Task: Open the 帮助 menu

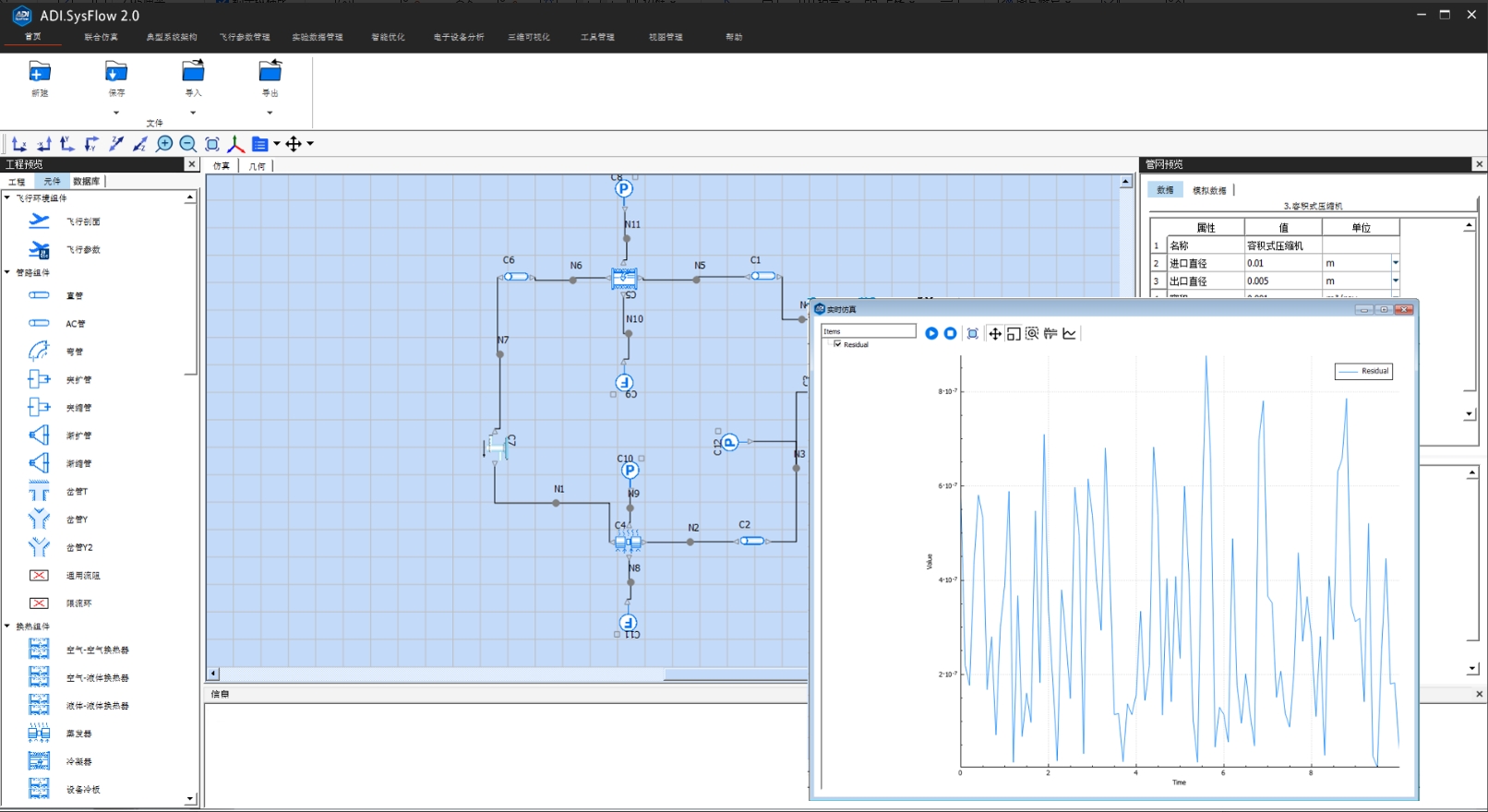Action: coord(734,37)
